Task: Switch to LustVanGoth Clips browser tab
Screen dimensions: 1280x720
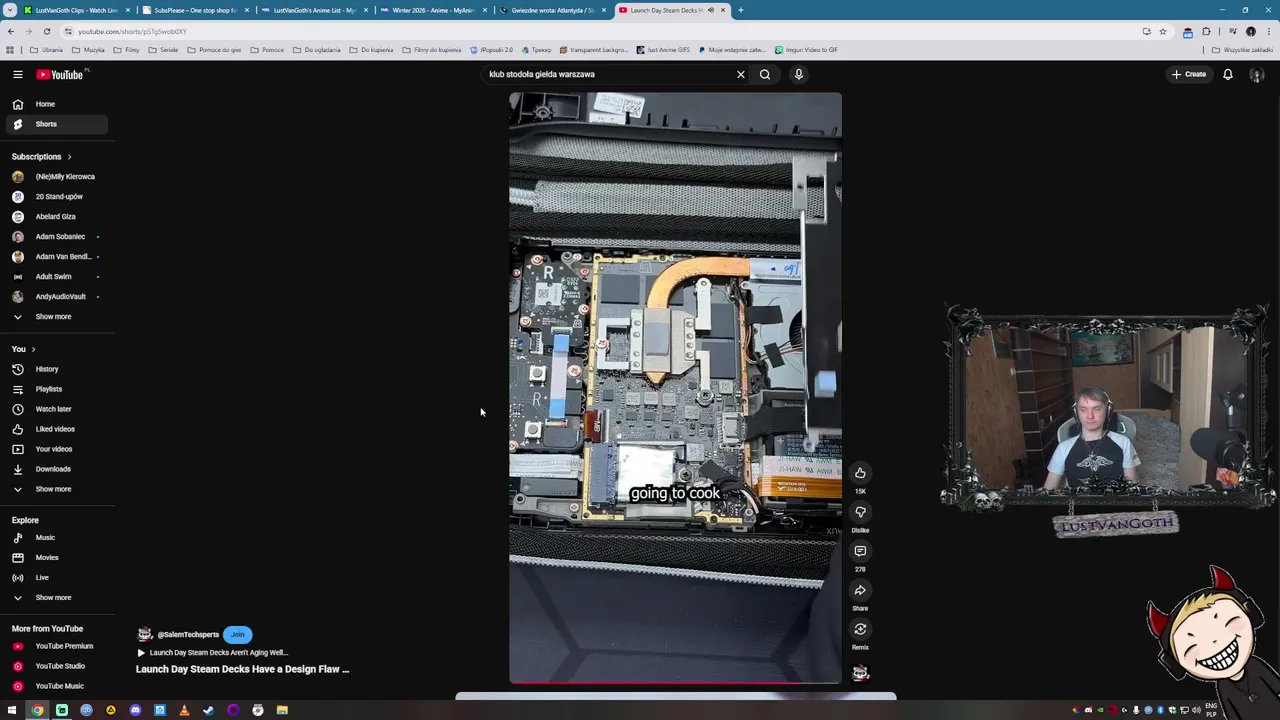Action: pyautogui.click(x=76, y=10)
